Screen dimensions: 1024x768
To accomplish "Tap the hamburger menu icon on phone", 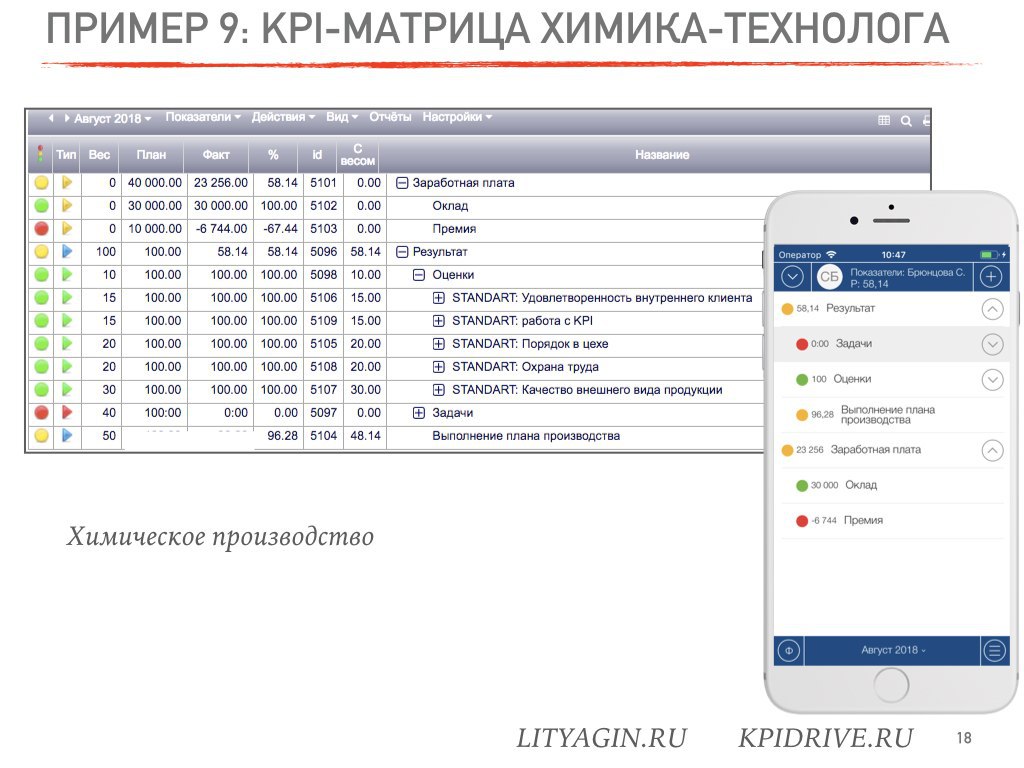I will (993, 651).
